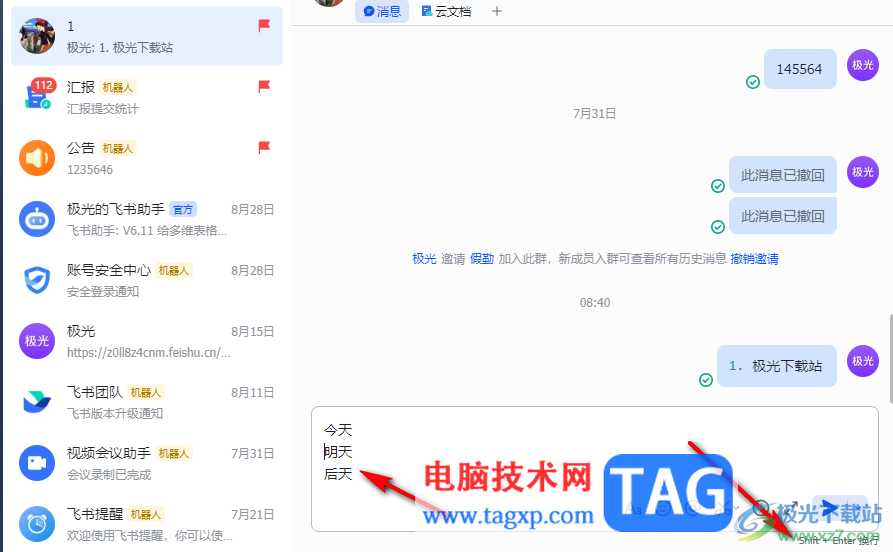Viewport: 893px width, 552px height.
Task: Switch to the 云文档 tab
Action: 446,11
